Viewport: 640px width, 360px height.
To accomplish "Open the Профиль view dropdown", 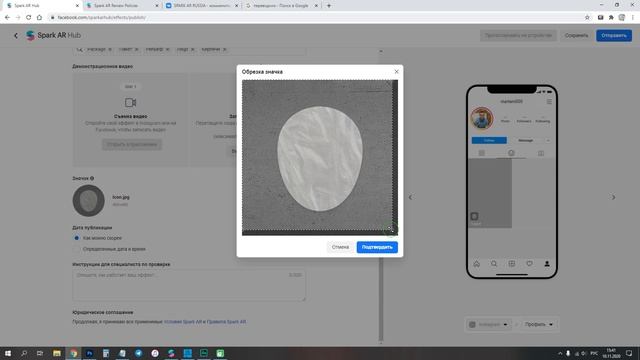I will pos(538,324).
